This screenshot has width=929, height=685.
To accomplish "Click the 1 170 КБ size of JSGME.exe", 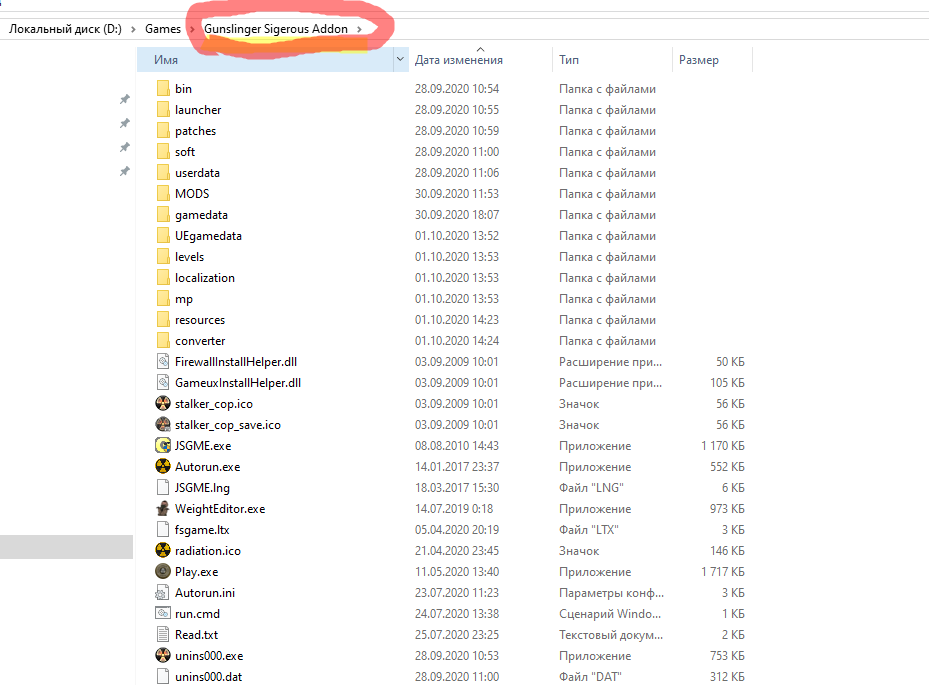I will click(723, 446).
